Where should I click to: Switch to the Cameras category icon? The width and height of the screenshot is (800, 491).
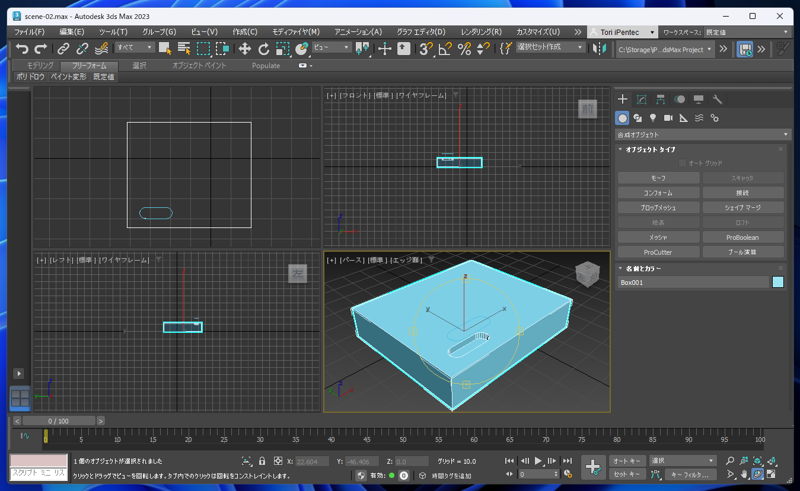(668, 118)
